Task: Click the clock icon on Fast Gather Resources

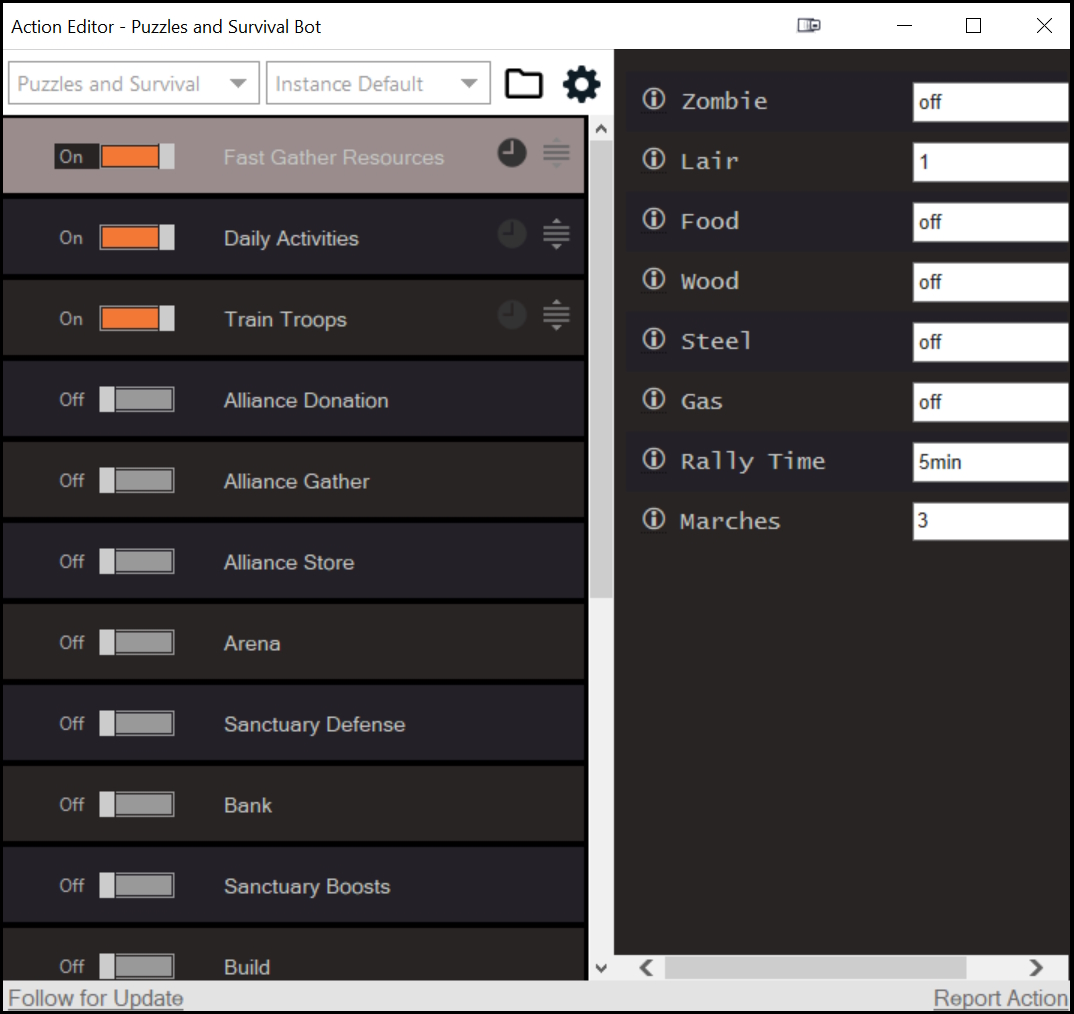Action: (512, 152)
